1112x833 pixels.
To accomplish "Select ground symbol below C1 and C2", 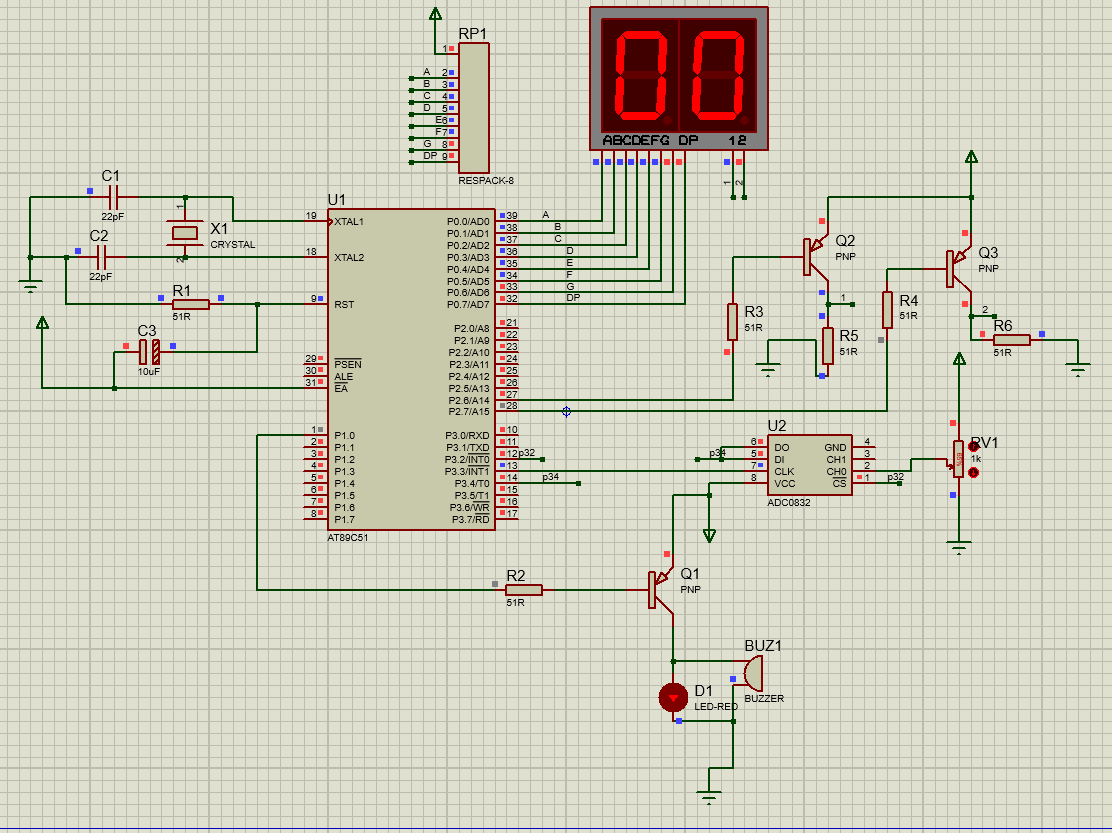I will [x=30, y=286].
